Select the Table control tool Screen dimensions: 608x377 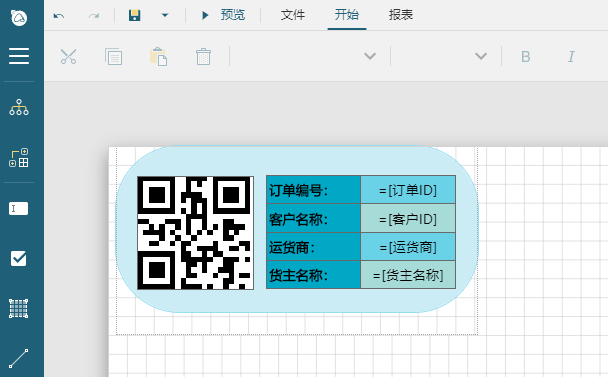click(x=19, y=309)
